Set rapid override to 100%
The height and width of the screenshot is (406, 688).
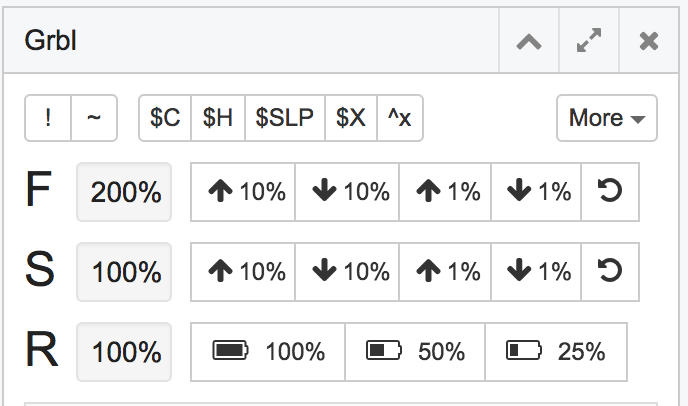tap(268, 351)
